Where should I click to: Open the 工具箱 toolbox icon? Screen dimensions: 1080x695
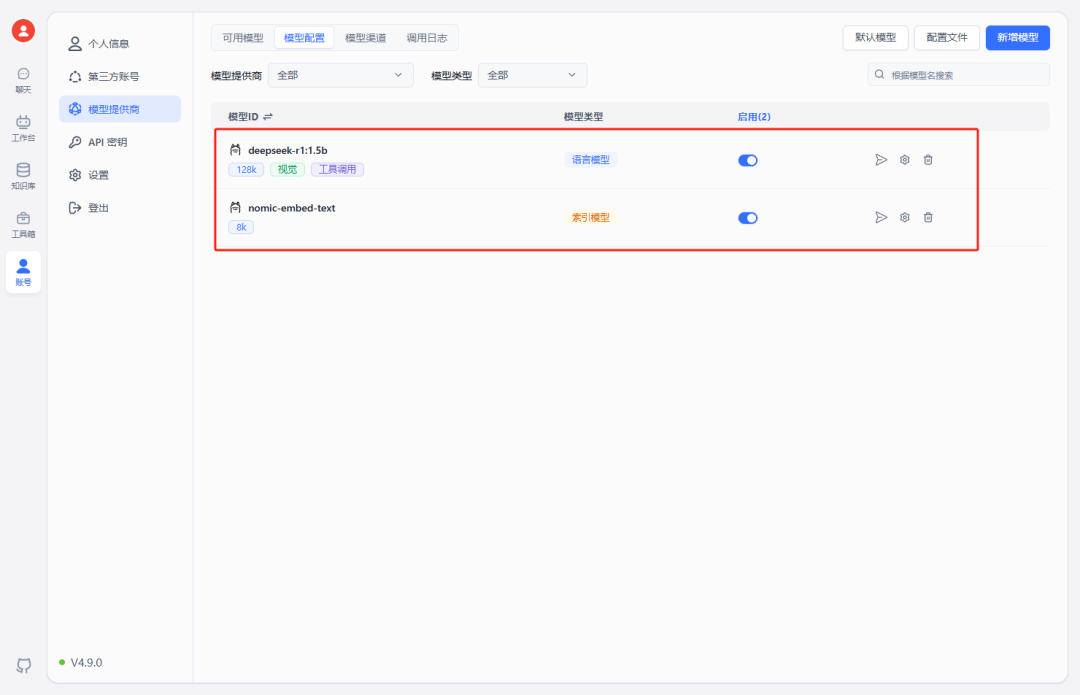[23, 223]
